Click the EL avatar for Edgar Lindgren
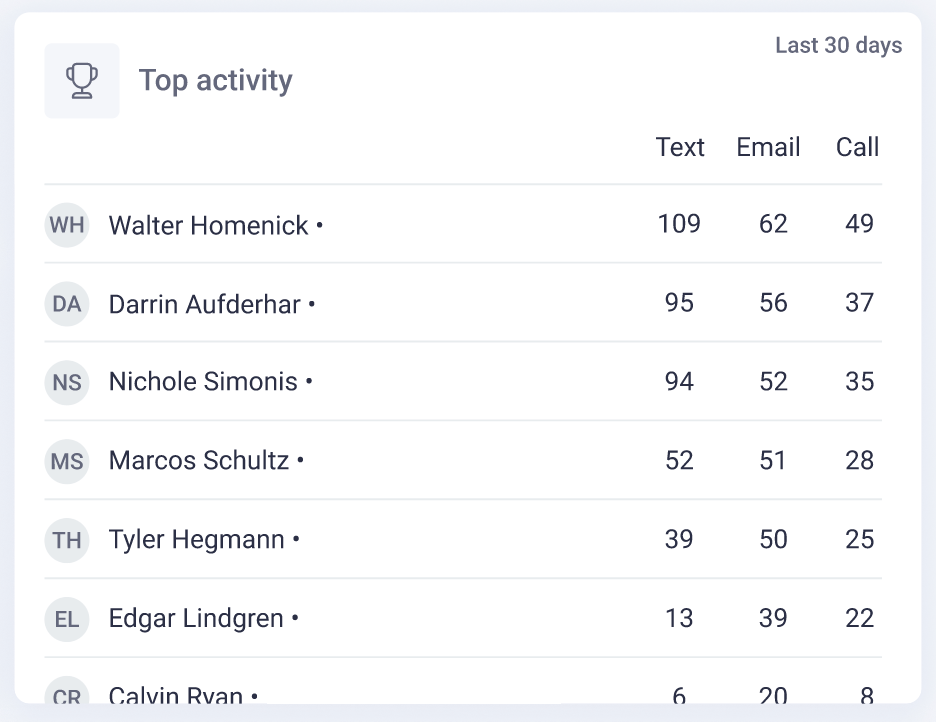Screen dimensions: 936x722 67,619
